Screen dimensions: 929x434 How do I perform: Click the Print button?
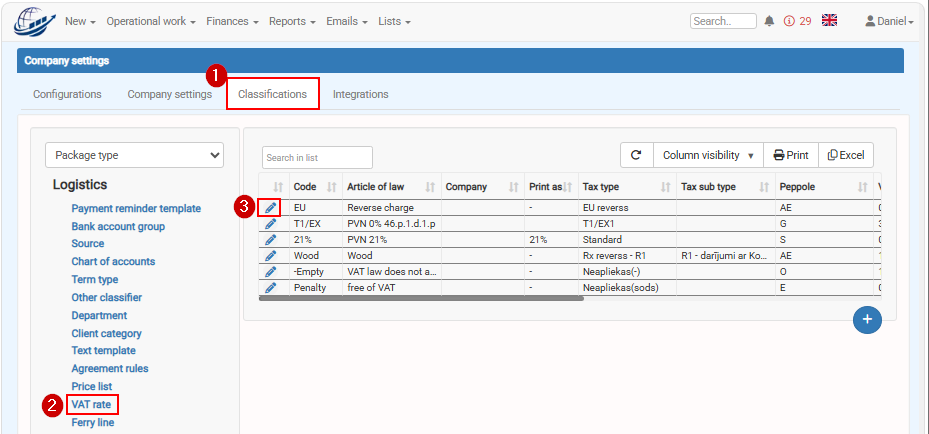(791, 155)
